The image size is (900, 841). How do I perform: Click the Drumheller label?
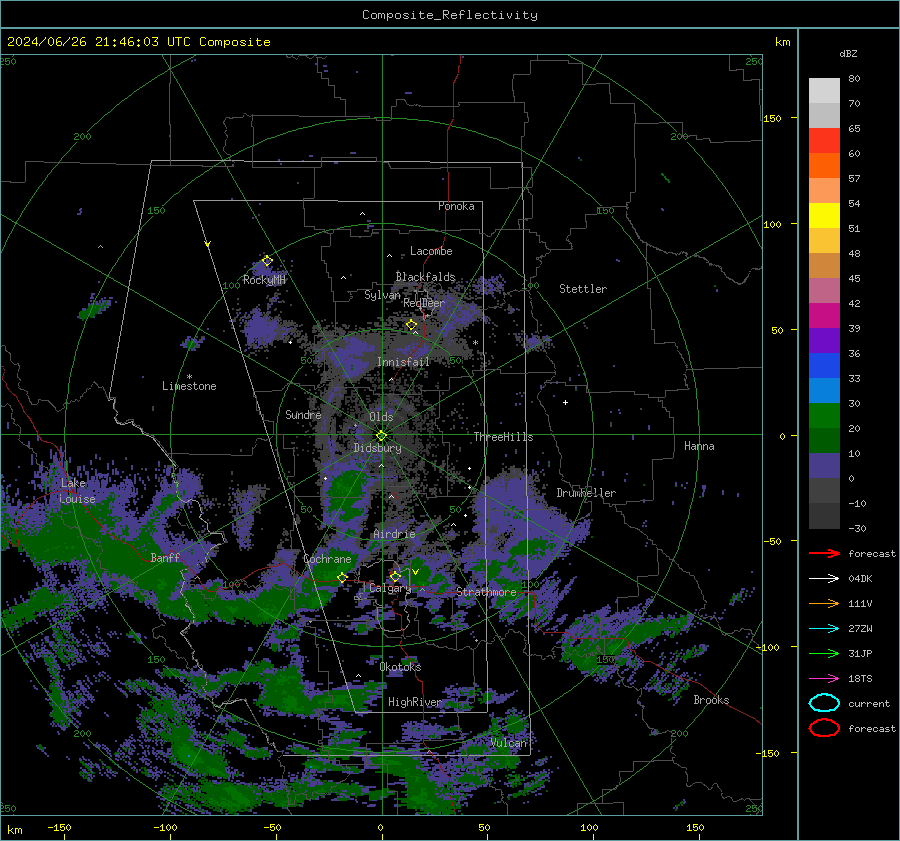point(586,493)
